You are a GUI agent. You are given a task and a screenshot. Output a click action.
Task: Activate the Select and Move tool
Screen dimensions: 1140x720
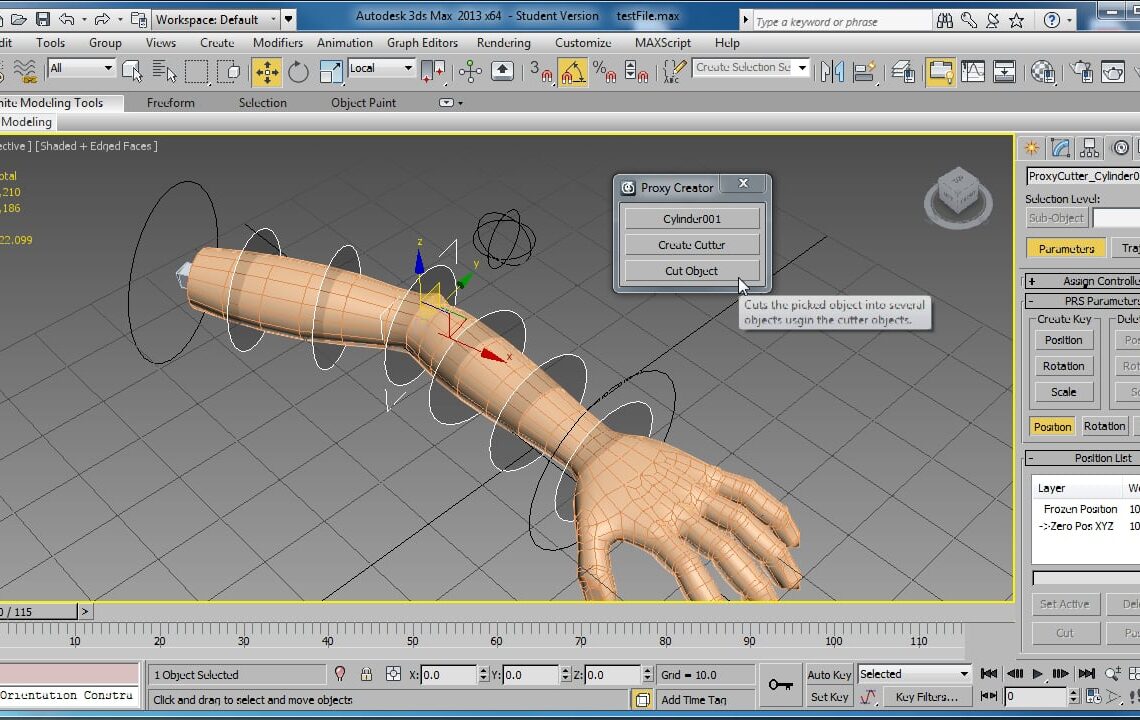(266, 71)
